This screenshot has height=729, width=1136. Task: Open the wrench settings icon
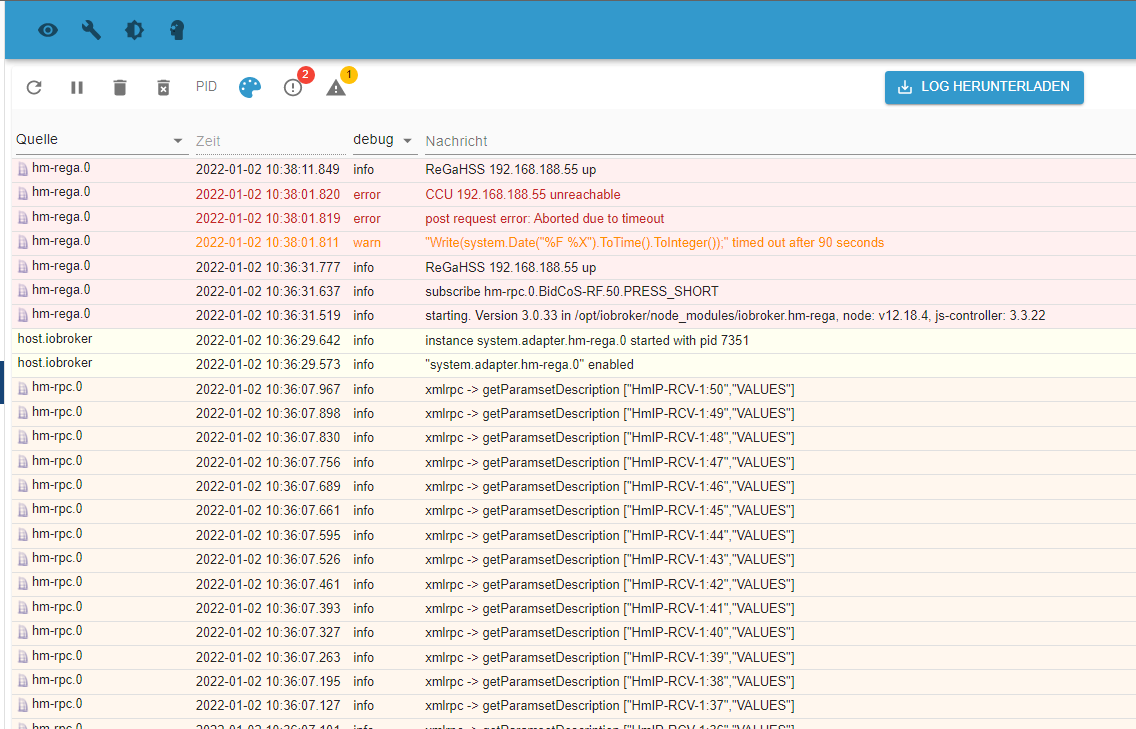pos(91,30)
